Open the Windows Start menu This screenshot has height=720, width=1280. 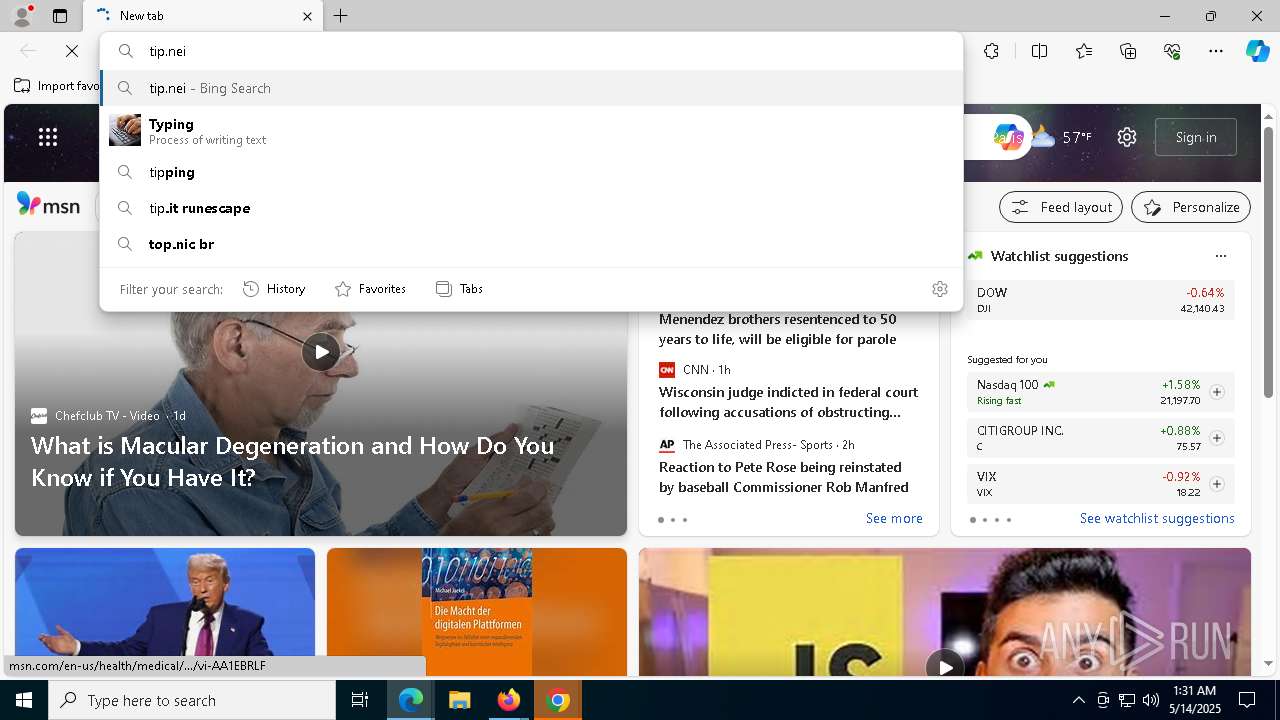tap(24, 700)
